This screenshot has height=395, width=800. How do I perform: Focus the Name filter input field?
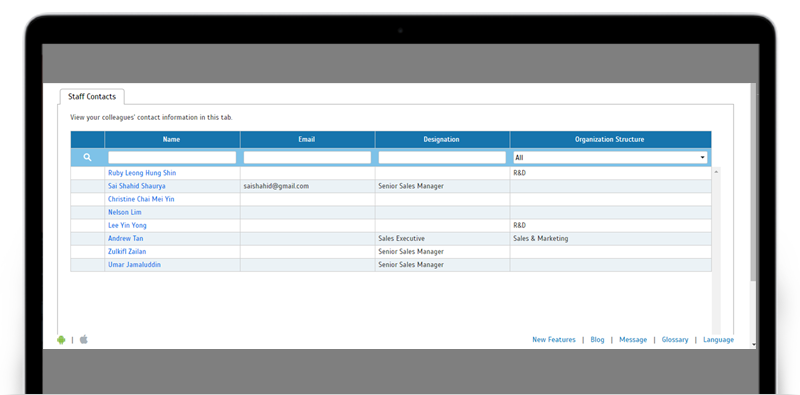pos(172,158)
